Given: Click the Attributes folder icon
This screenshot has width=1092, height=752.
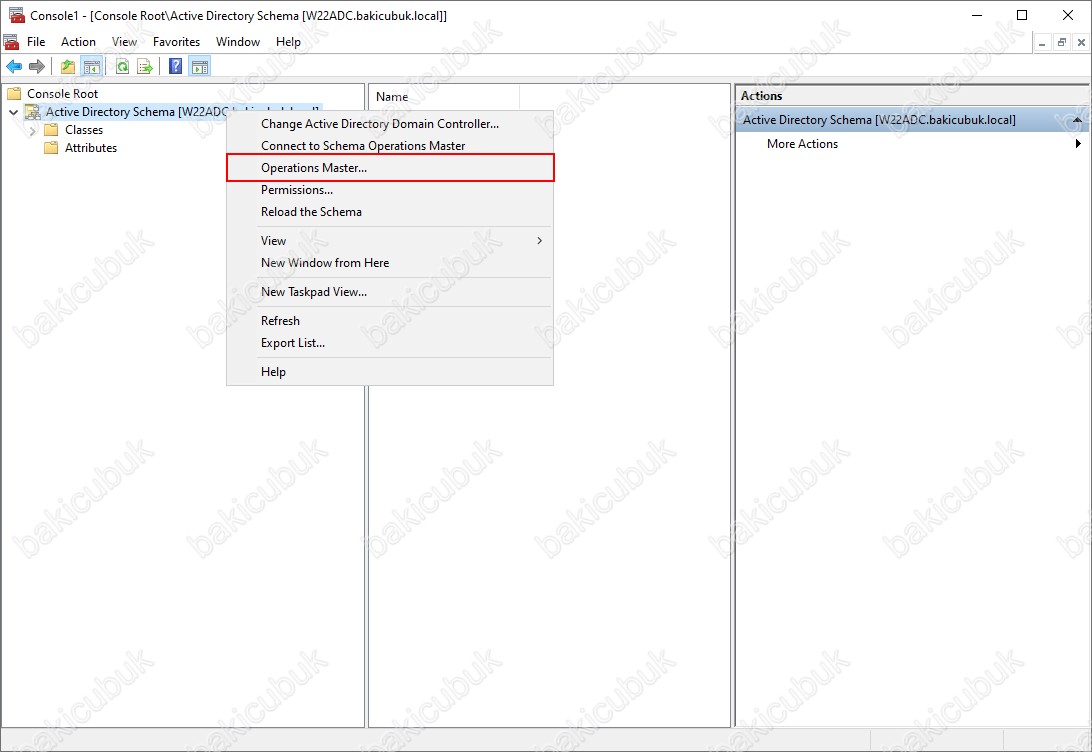Looking at the screenshot, I should 51,148.
